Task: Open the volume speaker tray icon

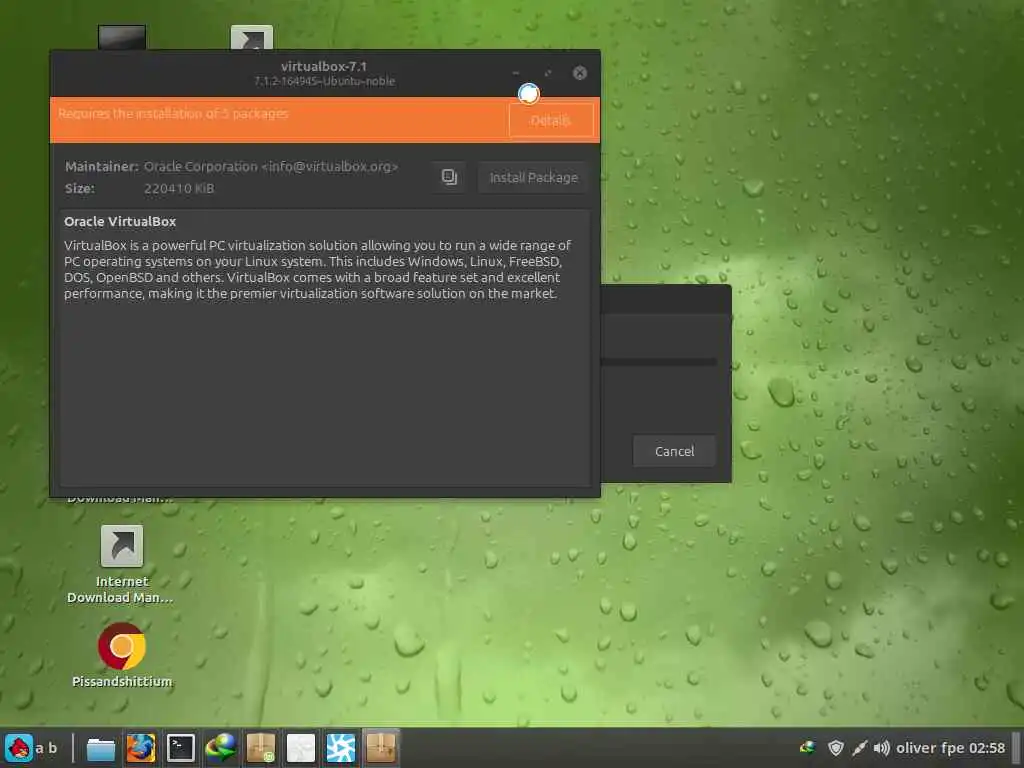Action: [882, 748]
